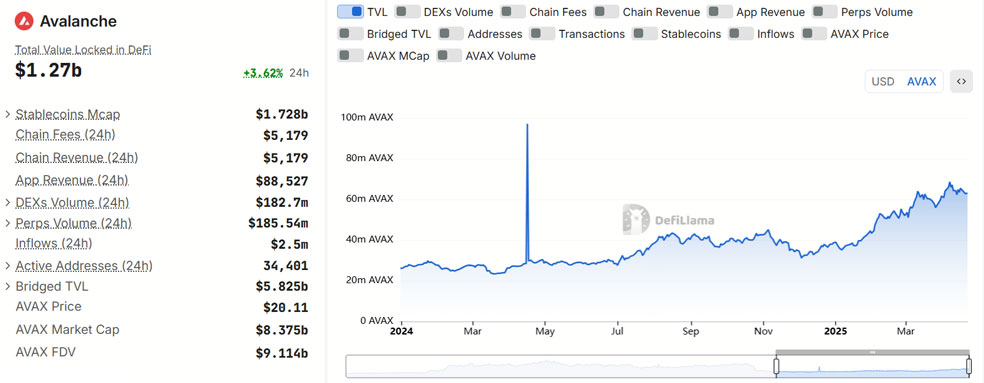Click the AVAX Market Cap label

pyautogui.click(x=67, y=330)
